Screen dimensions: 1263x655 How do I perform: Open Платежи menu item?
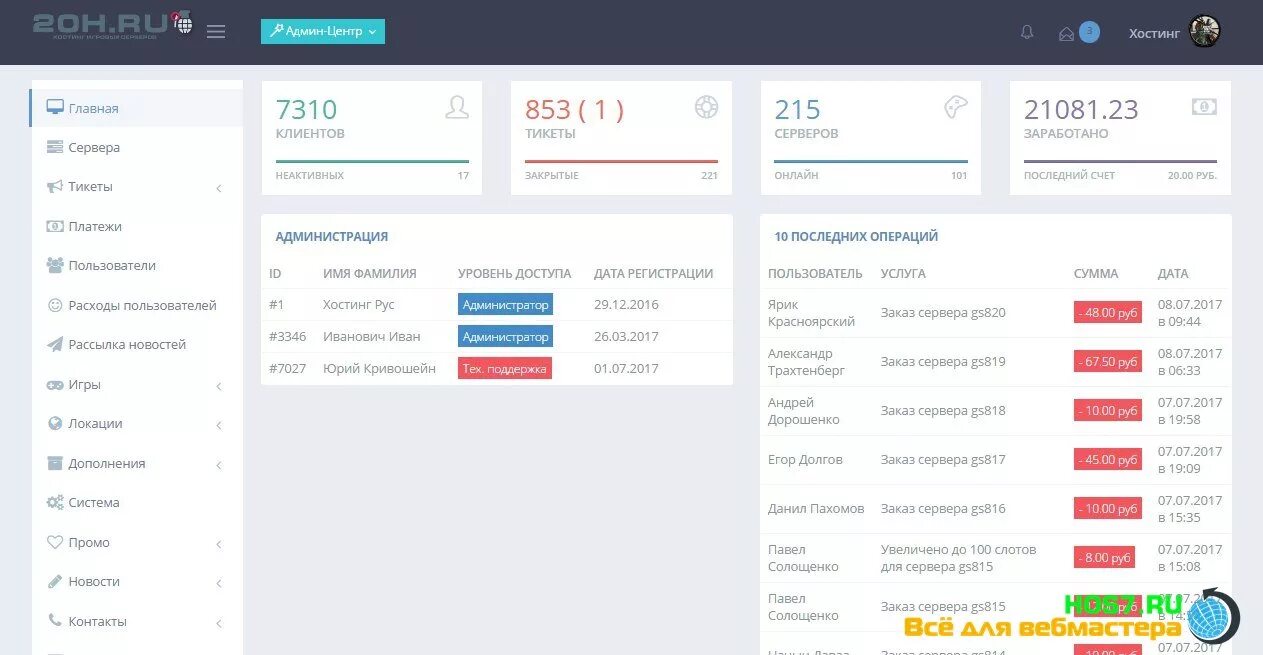tap(136, 226)
